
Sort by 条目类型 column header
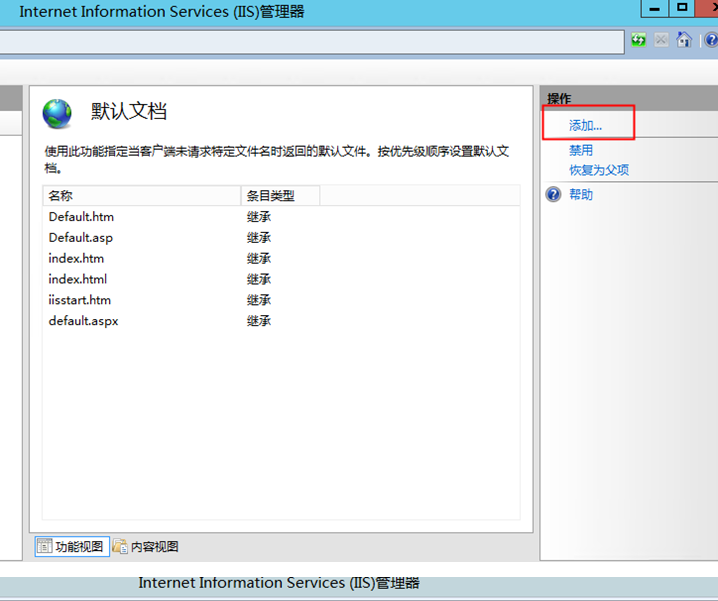[280, 196]
